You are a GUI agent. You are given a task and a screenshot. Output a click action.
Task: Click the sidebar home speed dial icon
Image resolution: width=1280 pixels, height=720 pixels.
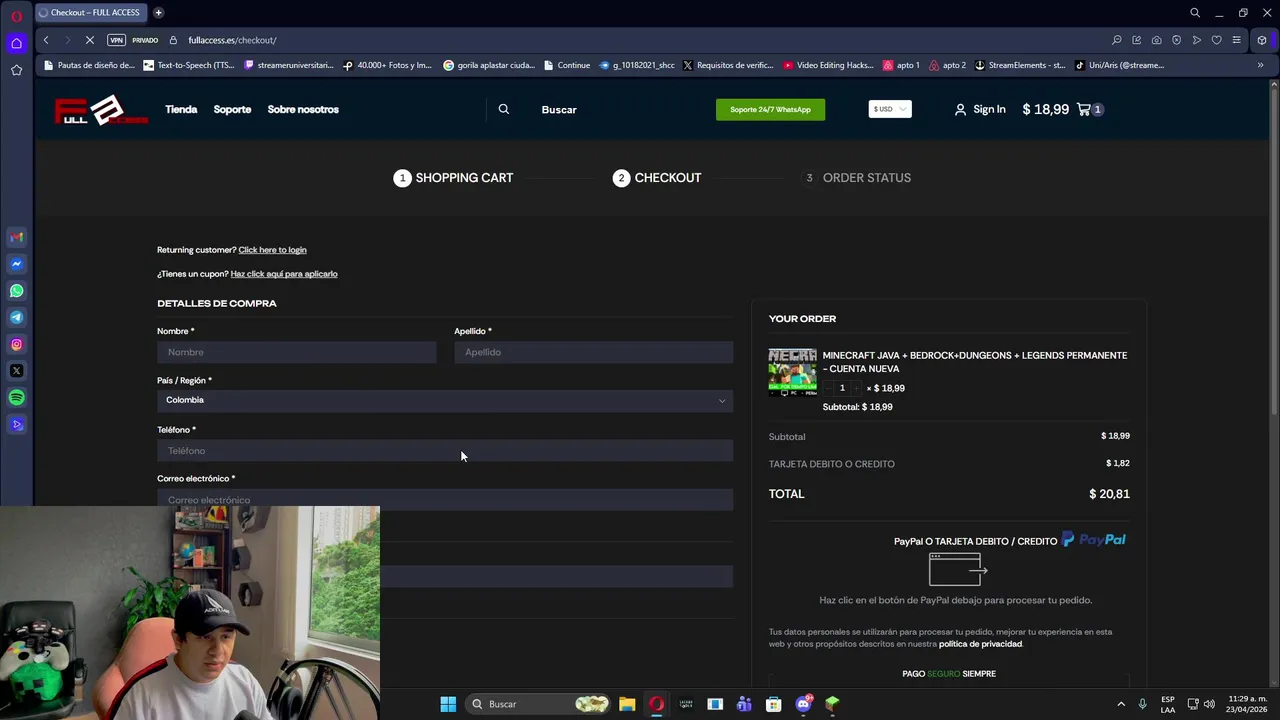tap(16, 43)
